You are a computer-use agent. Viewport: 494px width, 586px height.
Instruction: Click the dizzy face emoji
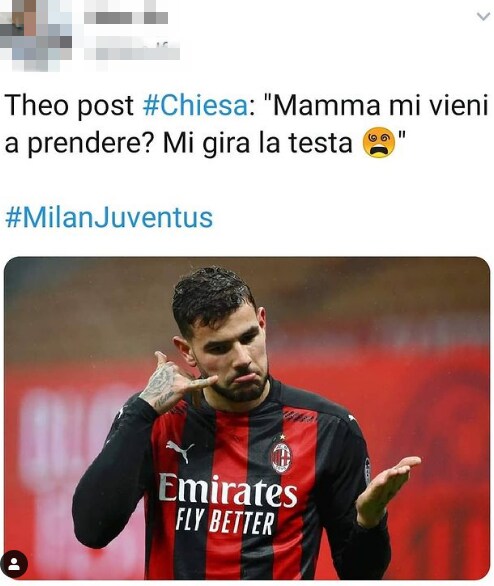(x=379, y=143)
